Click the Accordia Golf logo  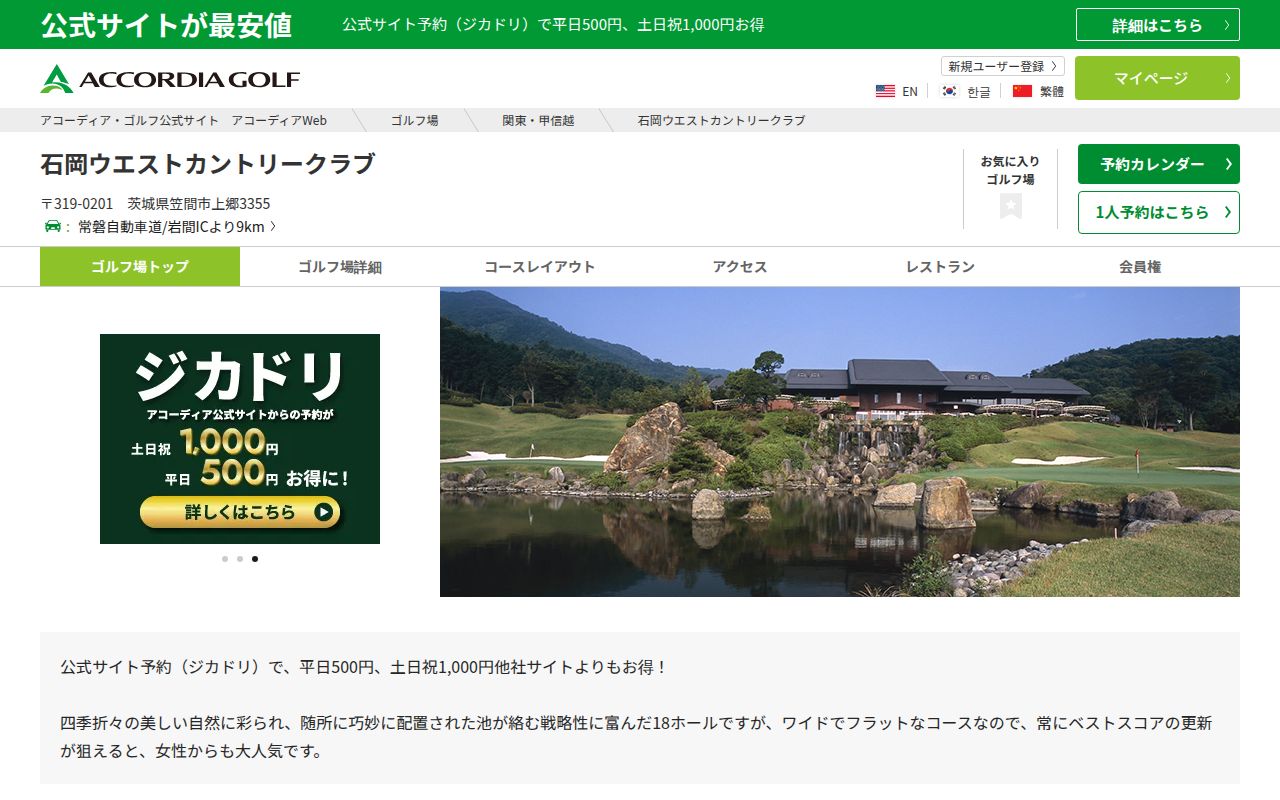click(170, 79)
